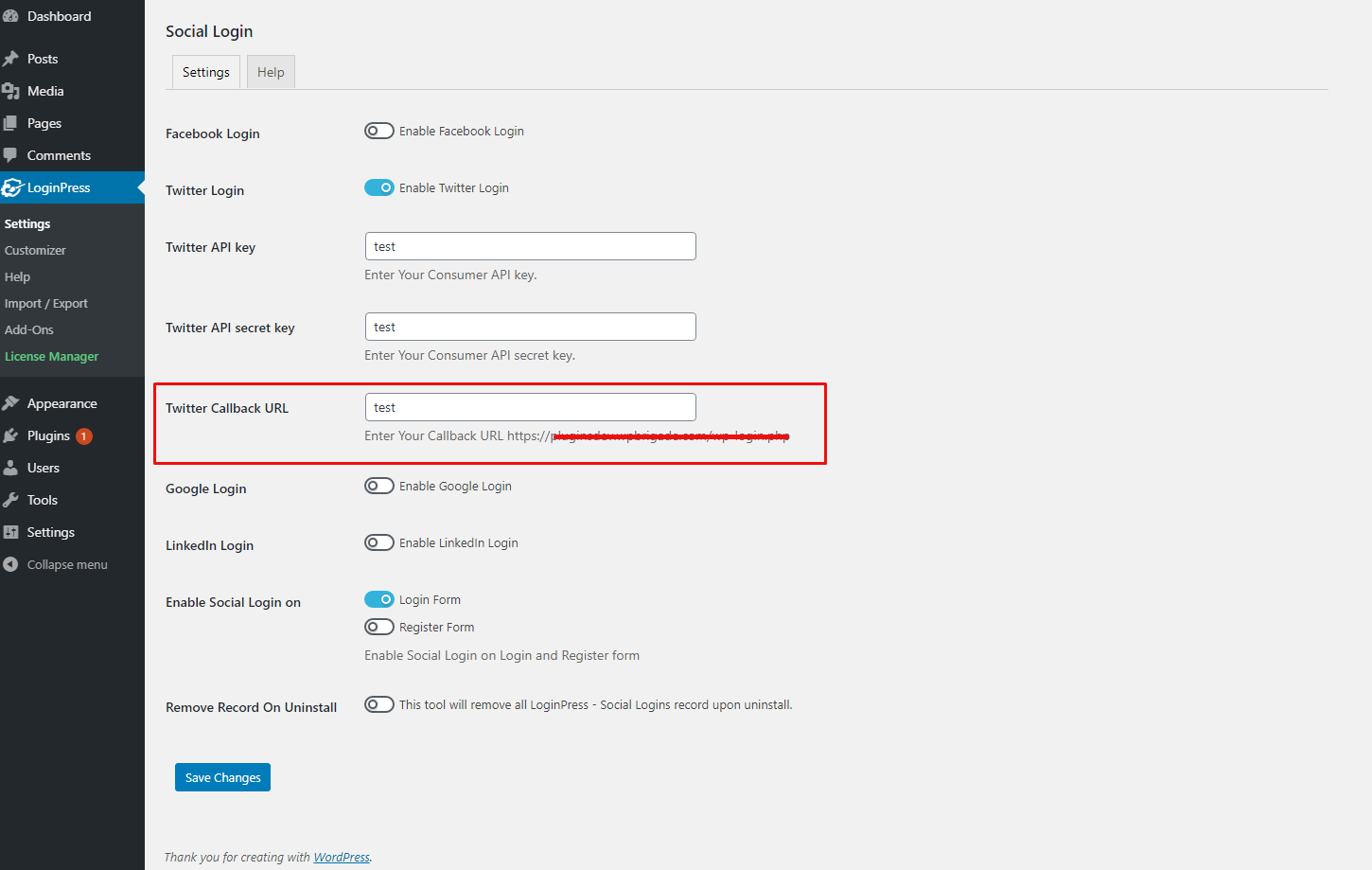Click the Posts pin icon

pos(10,59)
